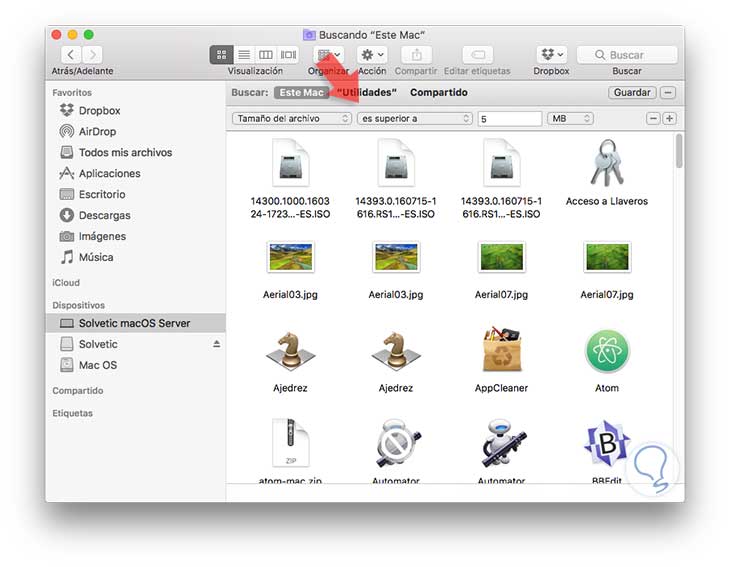This screenshot has height=567, width=730.
Task: Click the Favoritos sidebar heading
Action: (x=72, y=93)
